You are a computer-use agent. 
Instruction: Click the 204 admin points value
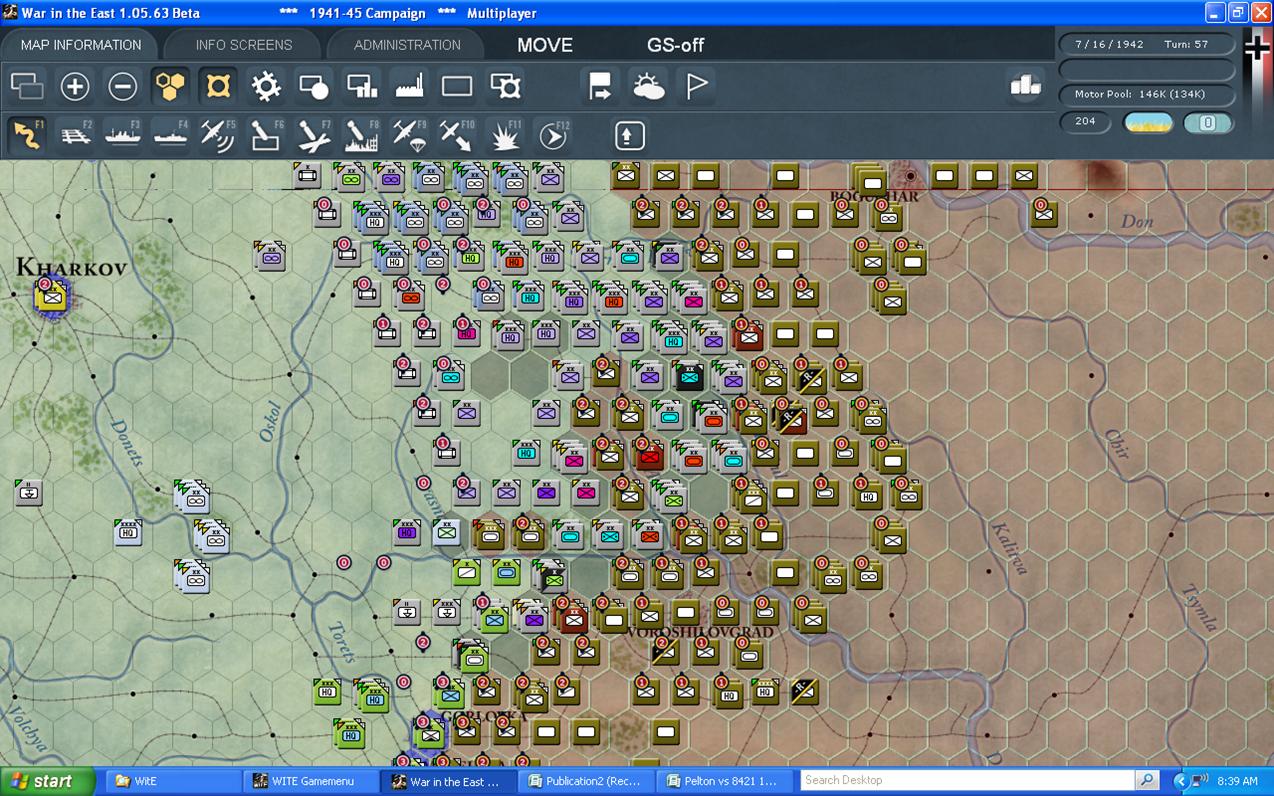(x=1086, y=122)
